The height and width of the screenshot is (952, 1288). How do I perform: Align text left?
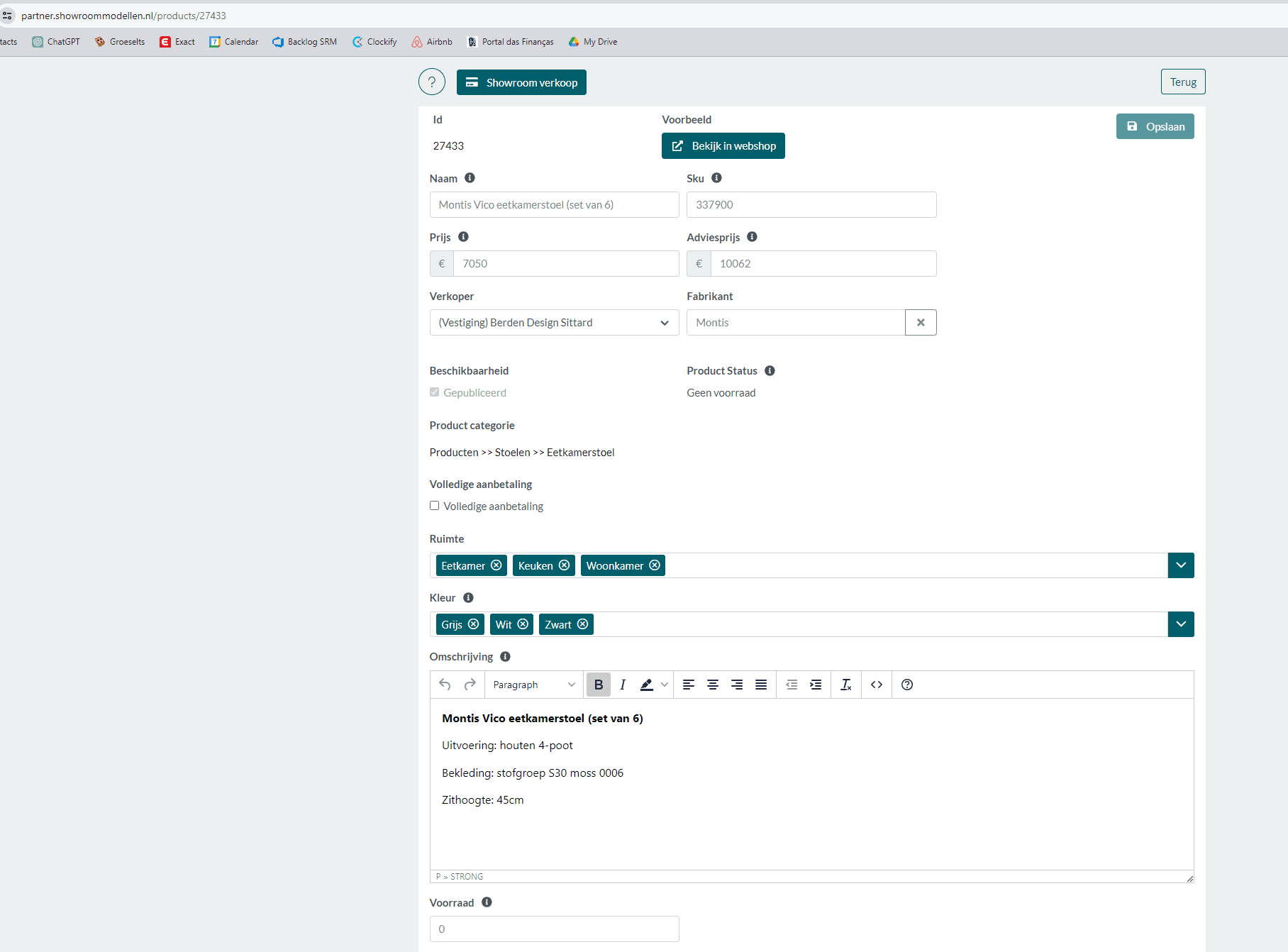[689, 685]
